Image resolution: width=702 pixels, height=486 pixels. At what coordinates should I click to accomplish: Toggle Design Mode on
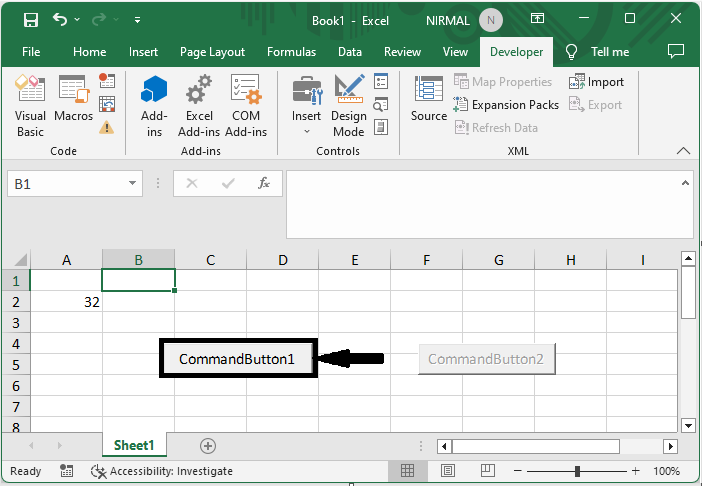[x=349, y=106]
